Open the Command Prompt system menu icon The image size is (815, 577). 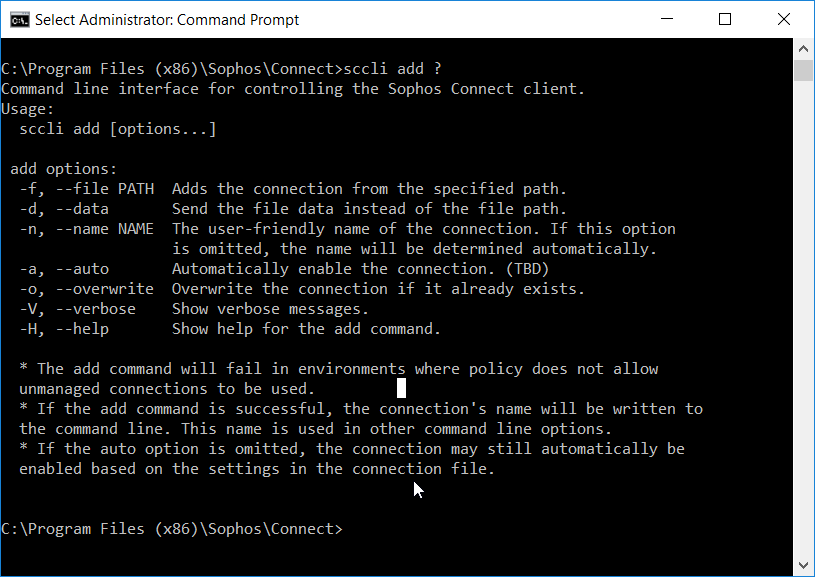(x=18, y=19)
